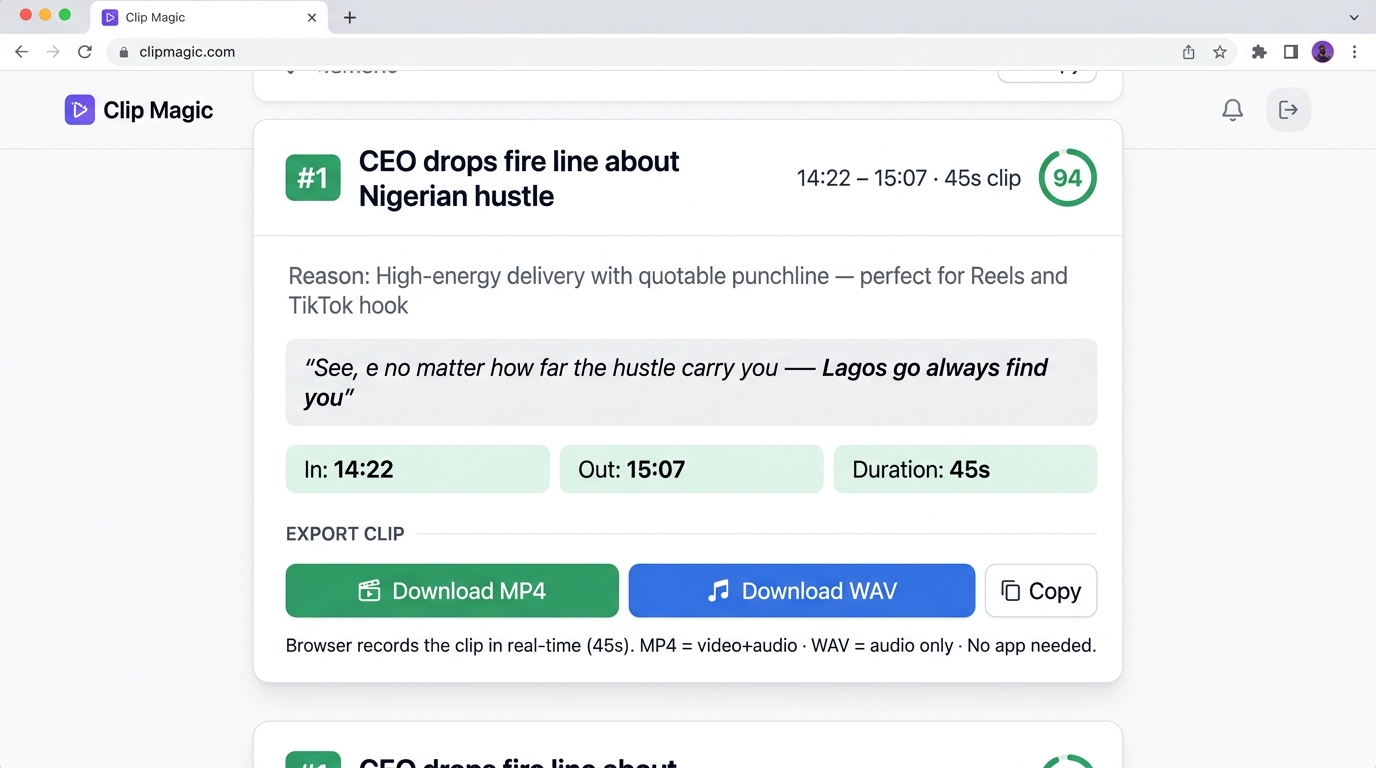Click the Duration: 45s chip
The width and height of the screenshot is (1376, 768).
[966, 469]
